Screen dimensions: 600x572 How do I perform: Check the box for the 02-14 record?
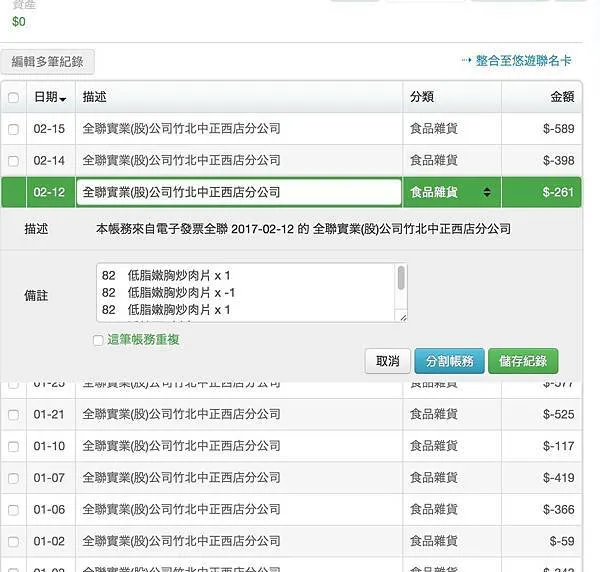pyautogui.click(x=13, y=161)
